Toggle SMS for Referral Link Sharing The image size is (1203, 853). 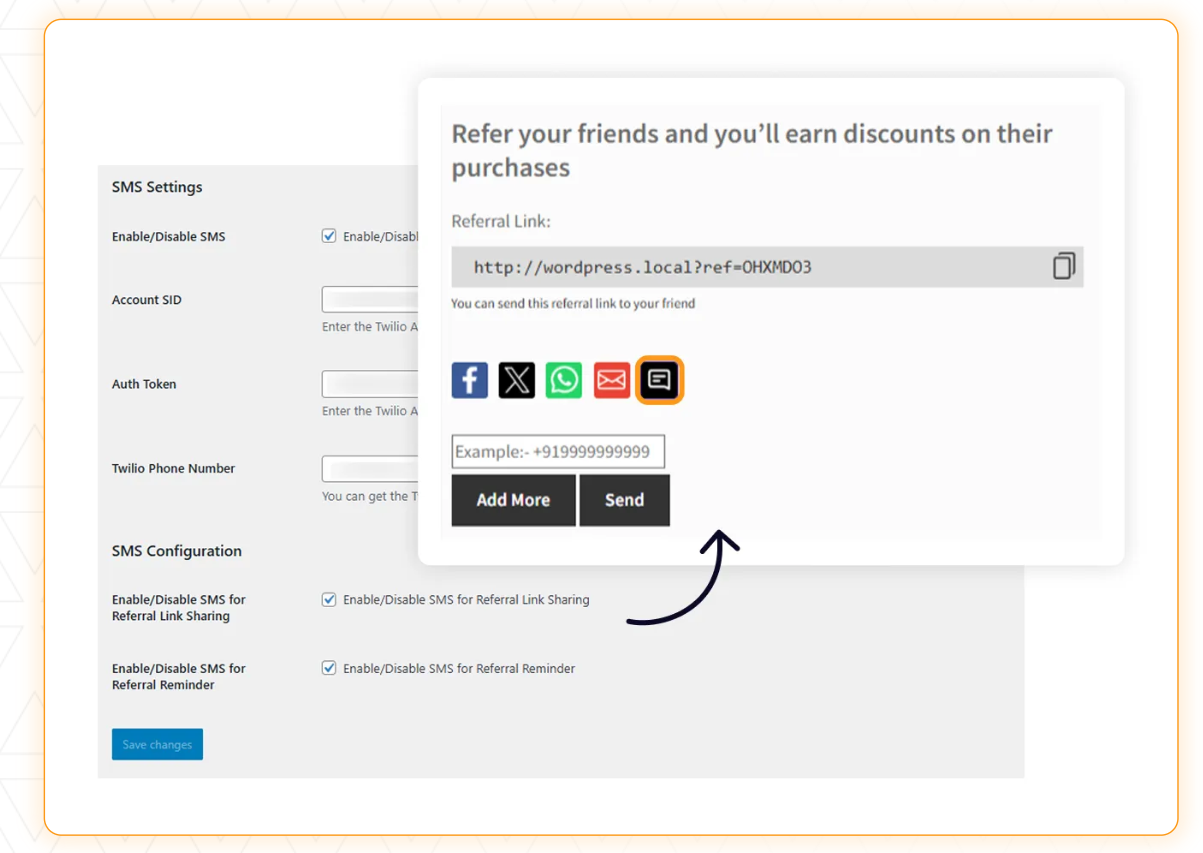(x=329, y=599)
